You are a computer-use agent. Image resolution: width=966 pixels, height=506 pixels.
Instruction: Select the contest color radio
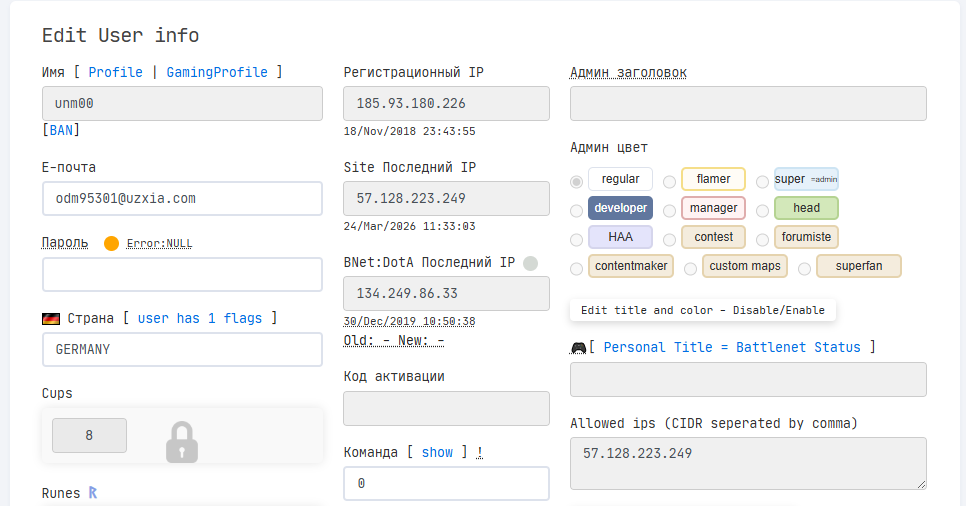[670, 240]
